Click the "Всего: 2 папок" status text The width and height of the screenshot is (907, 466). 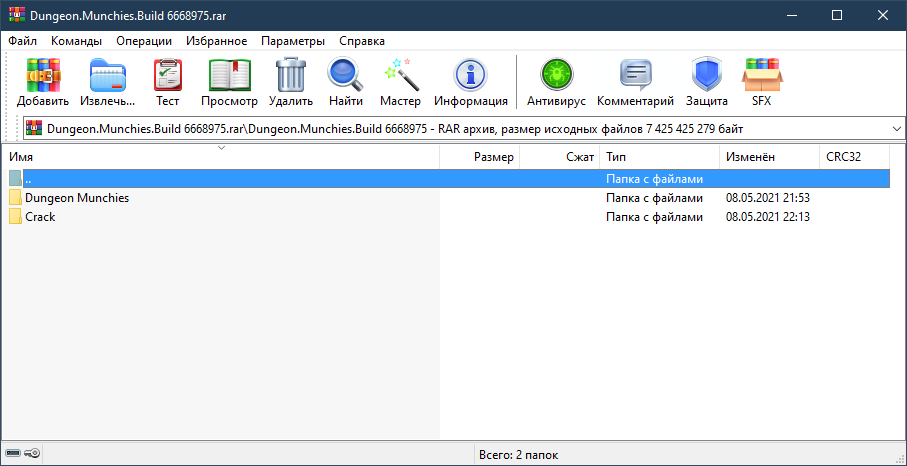(x=519, y=455)
